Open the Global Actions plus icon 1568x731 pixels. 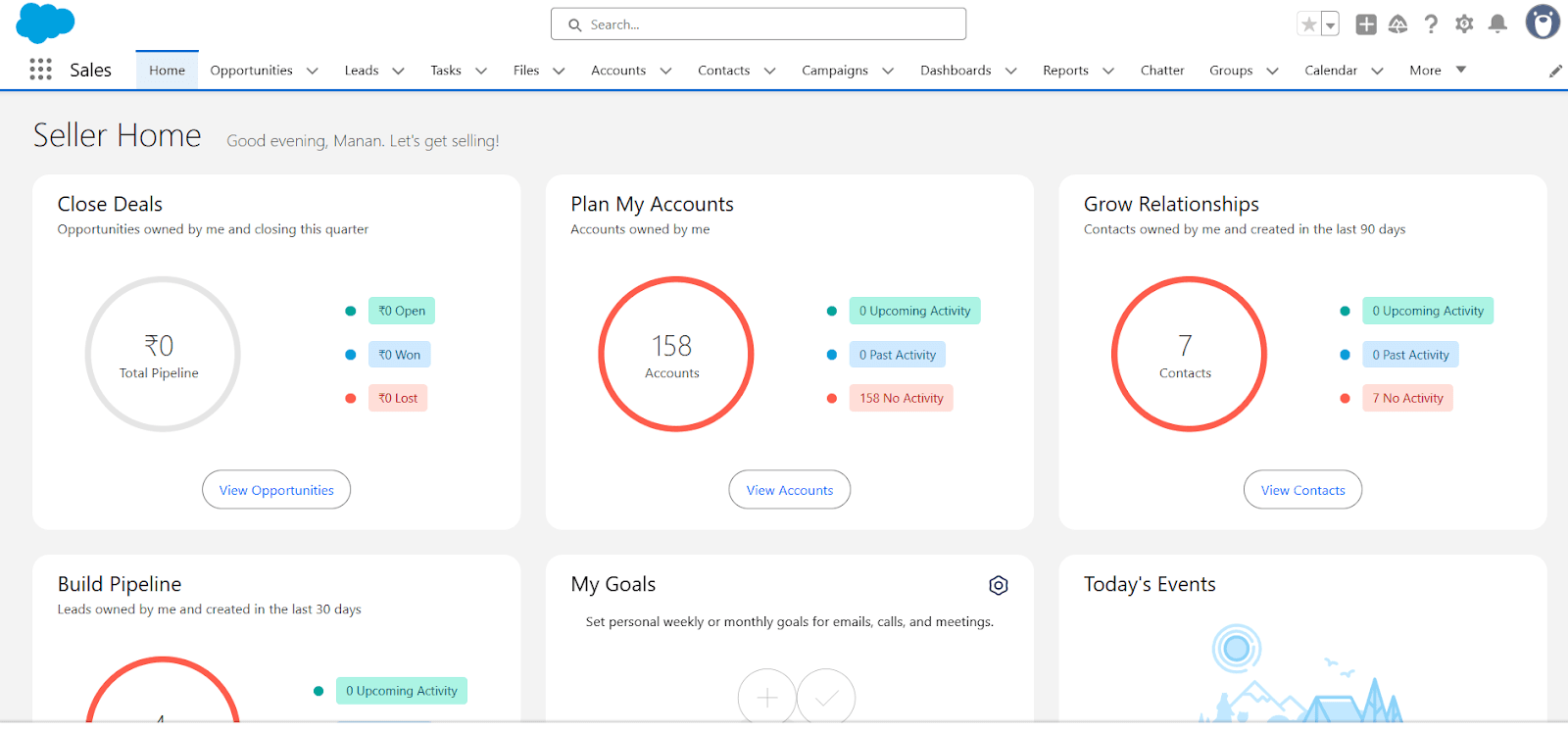coord(1366,24)
